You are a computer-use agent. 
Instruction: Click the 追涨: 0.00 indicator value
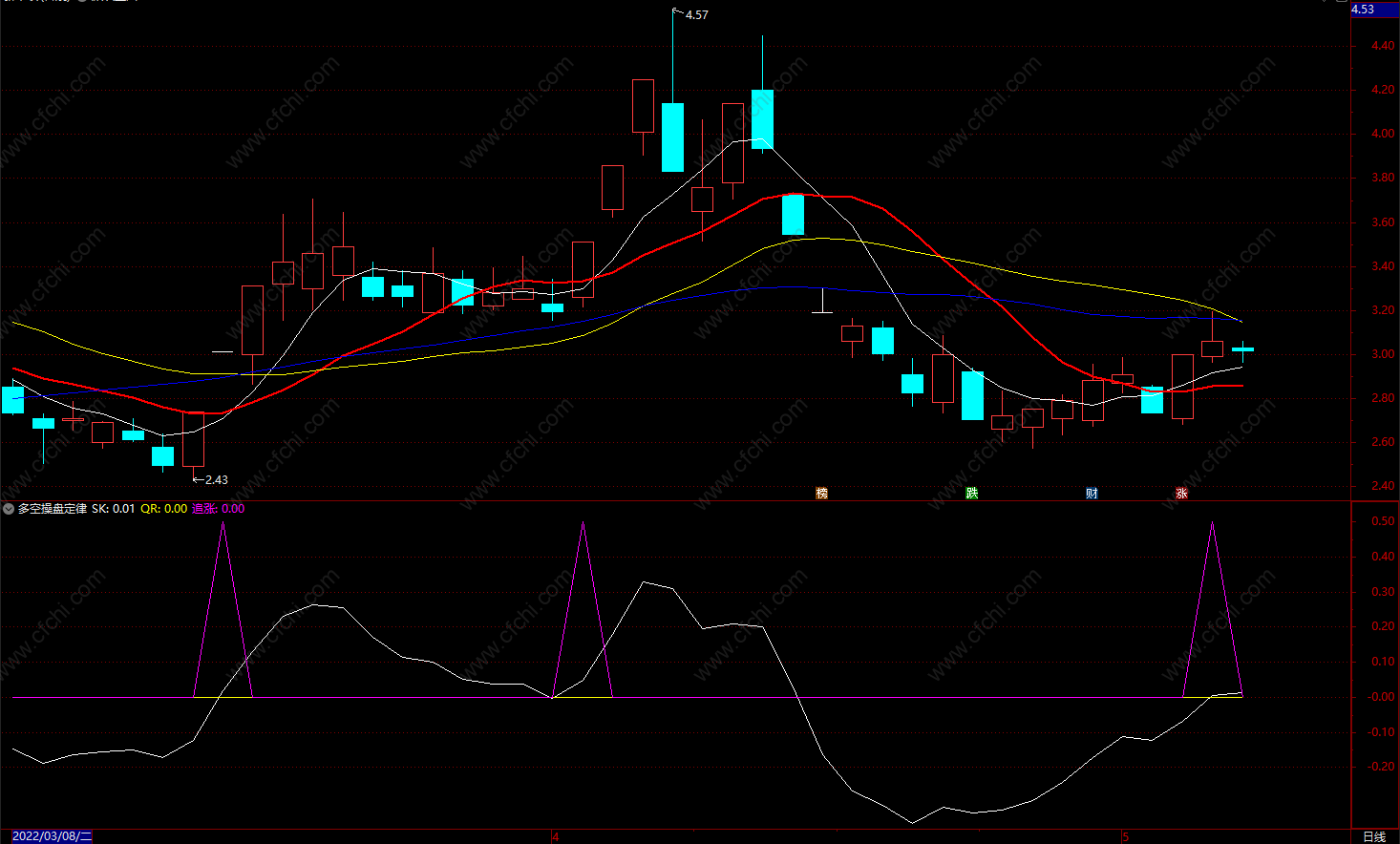[219, 509]
